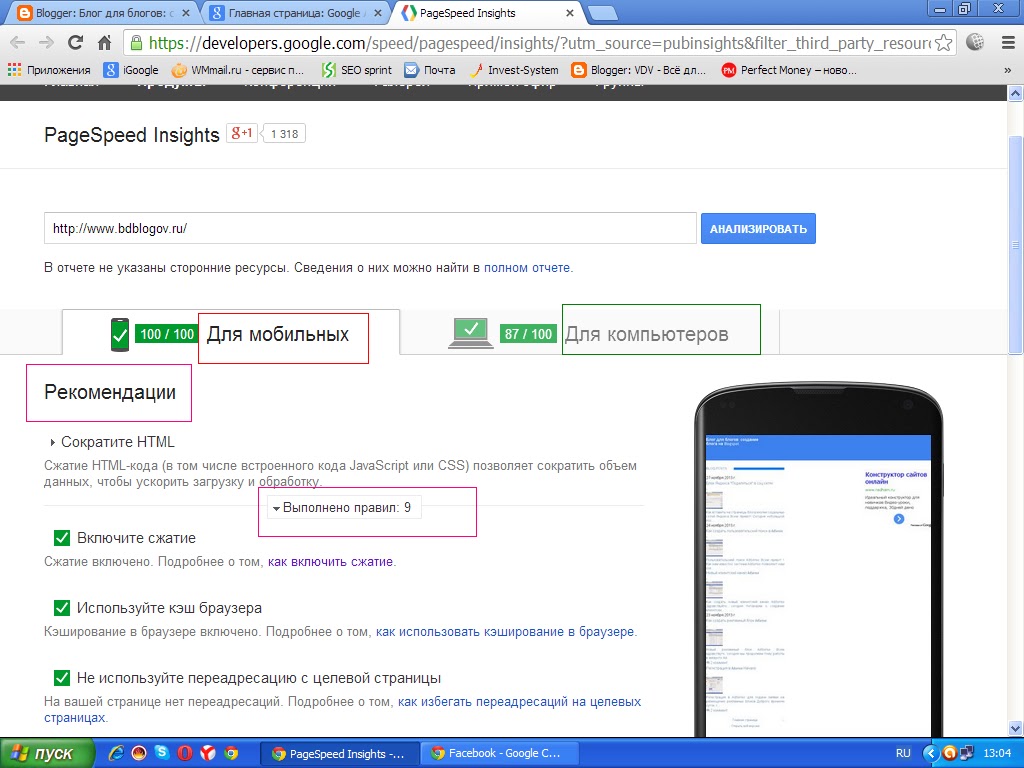The image size is (1024, 768).
Task: Launch Opera from quick launch
Action: (x=185, y=753)
